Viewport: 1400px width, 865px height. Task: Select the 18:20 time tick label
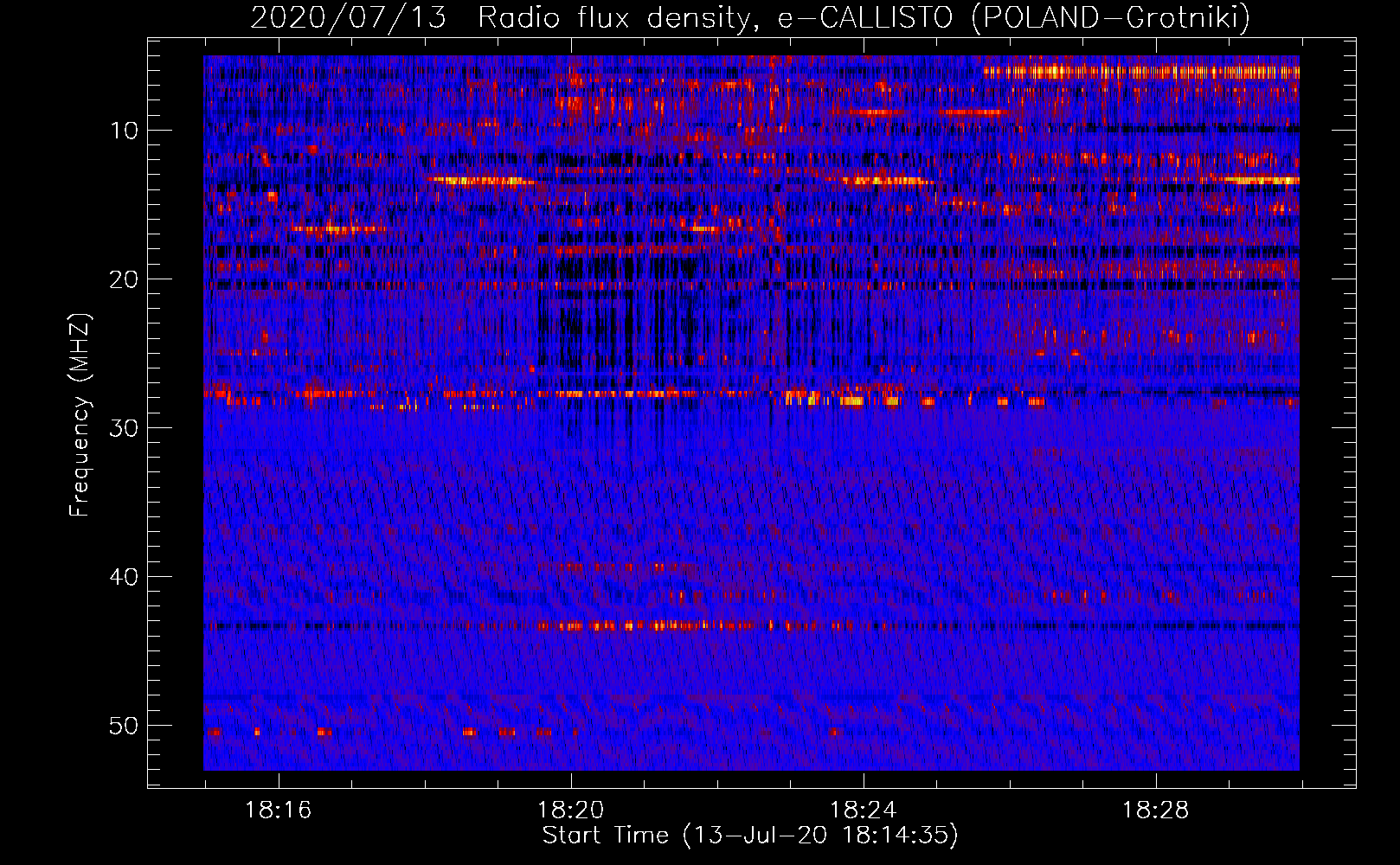[x=570, y=811]
